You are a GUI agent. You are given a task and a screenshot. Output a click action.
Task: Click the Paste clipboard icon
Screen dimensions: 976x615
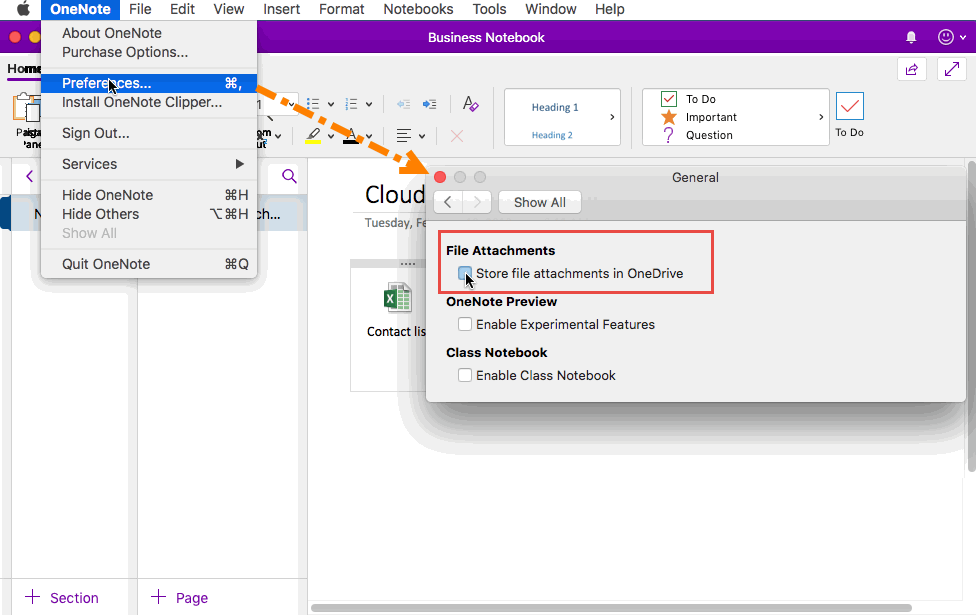[26, 107]
